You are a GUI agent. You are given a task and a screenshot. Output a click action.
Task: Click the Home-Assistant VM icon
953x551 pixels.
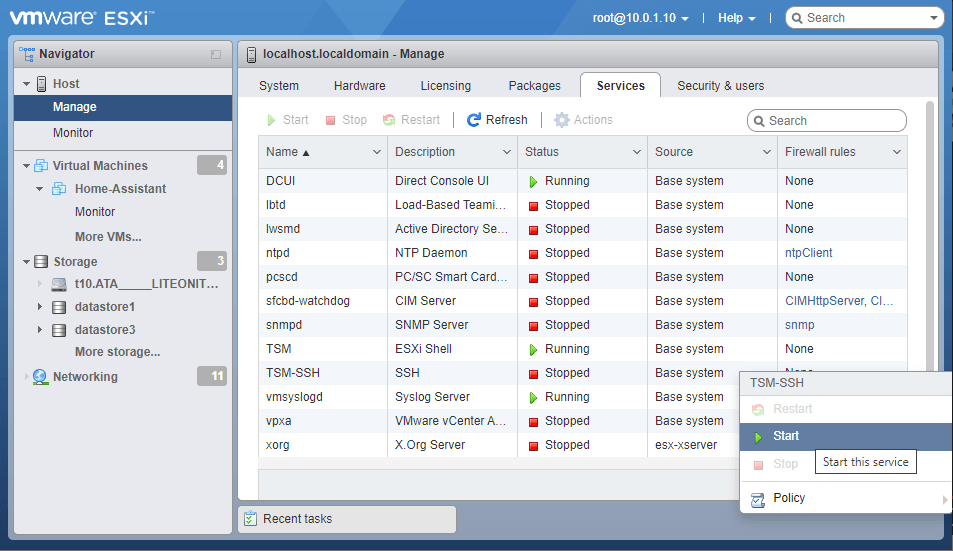pyautogui.click(x=59, y=188)
